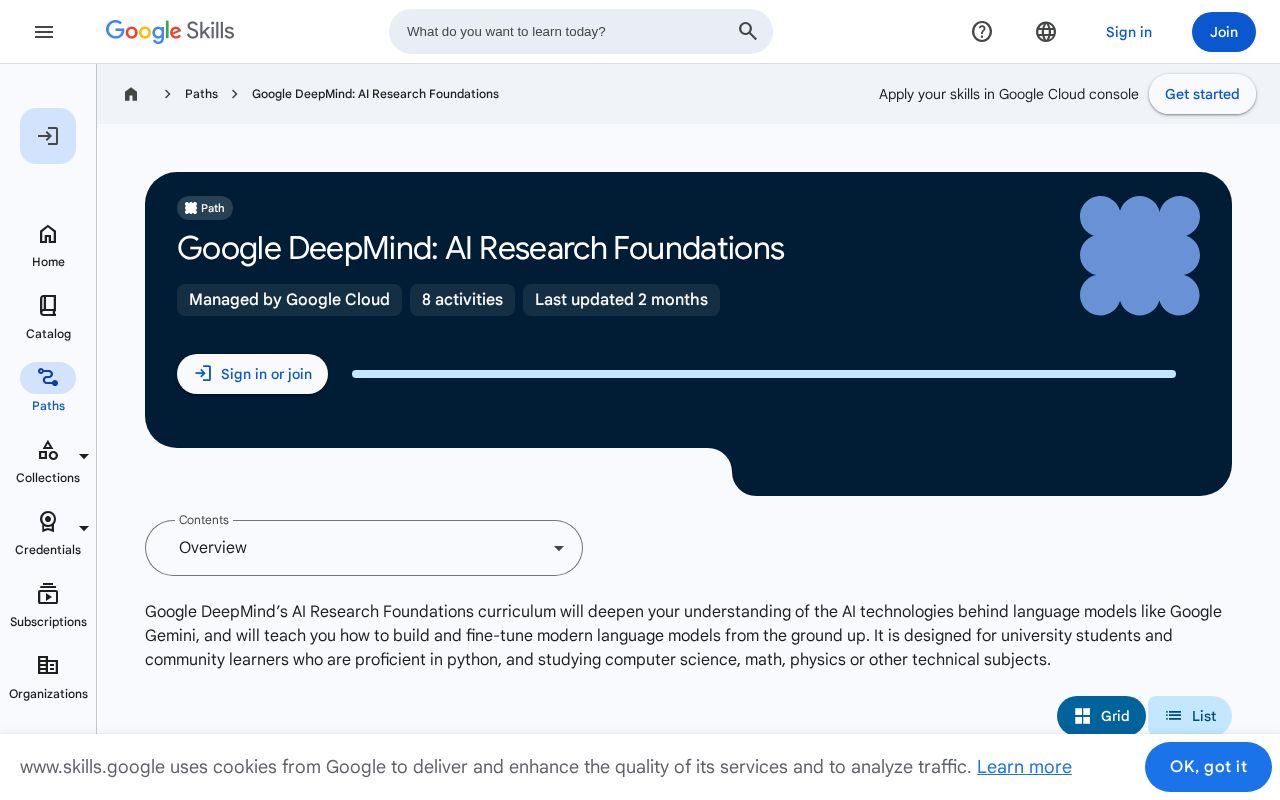
Task: Click the Sign in link in header
Action: tap(1129, 32)
